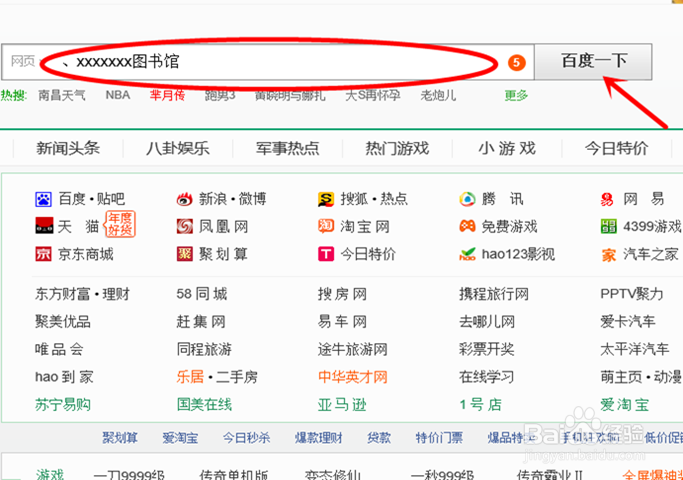
Task: Open the 今日特价 tab
Action: click(617, 149)
